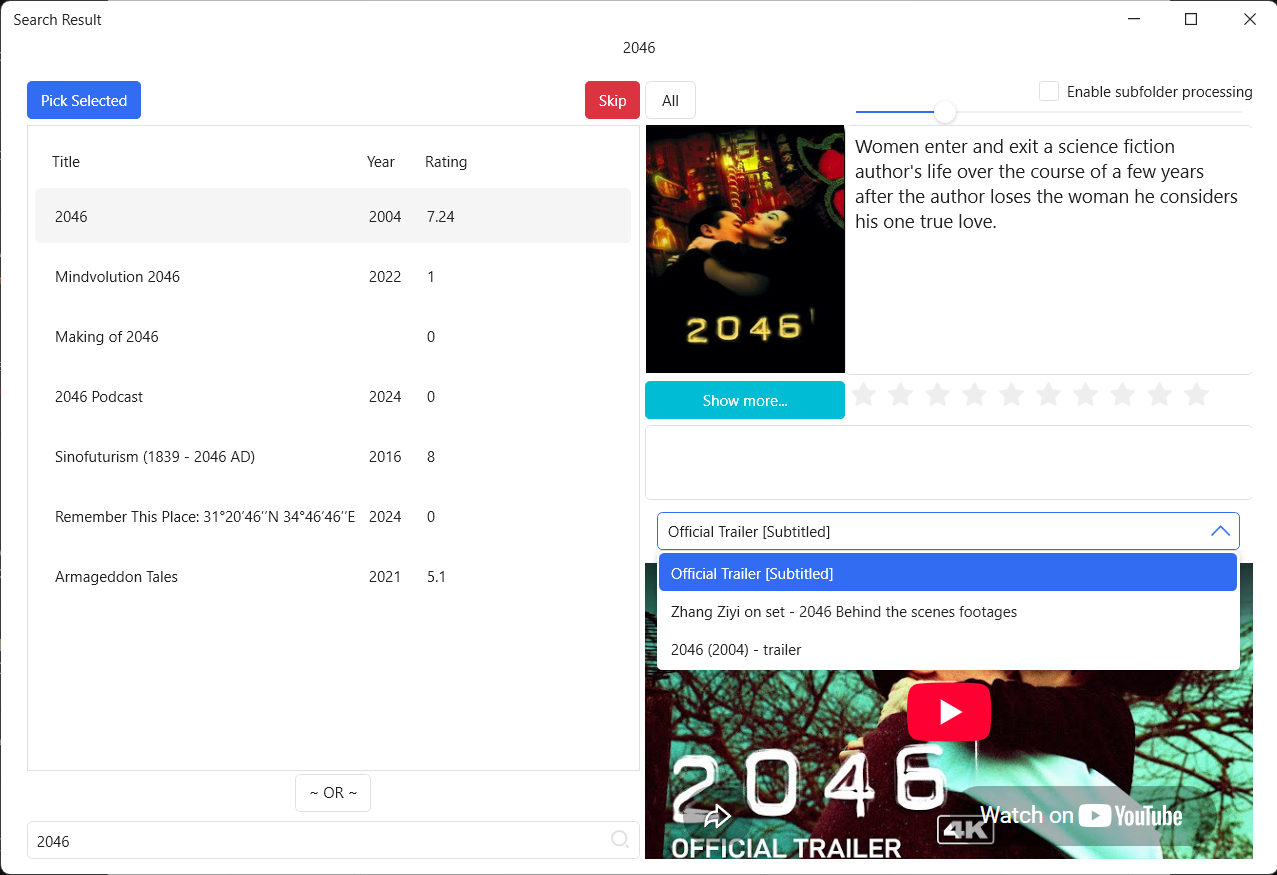
Task: Click the red Skip button
Action: [x=612, y=100]
